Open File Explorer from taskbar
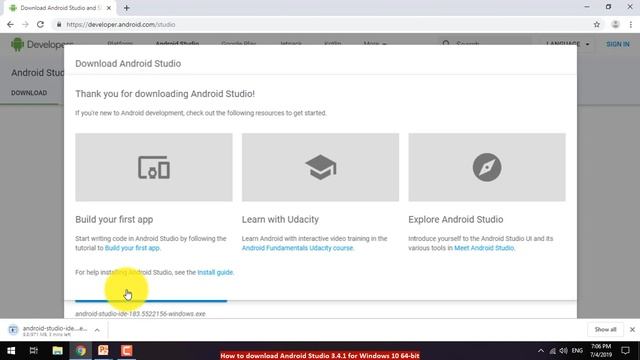 tap(57, 351)
